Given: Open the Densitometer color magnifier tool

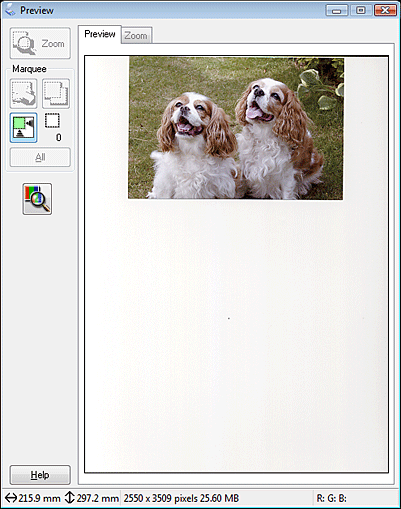Looking at the screenshot, I should 37,199.
